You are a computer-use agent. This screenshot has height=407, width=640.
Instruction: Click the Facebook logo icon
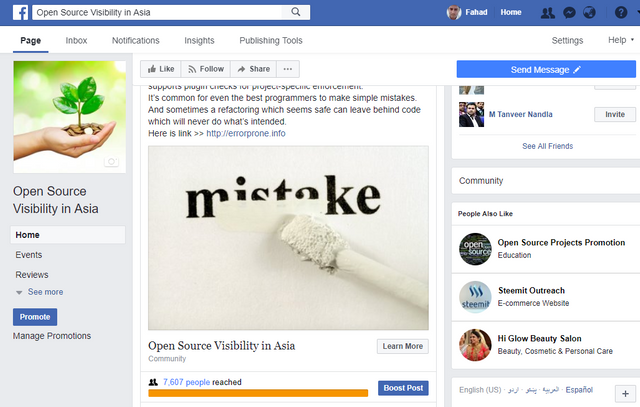(x=20, y=12)
